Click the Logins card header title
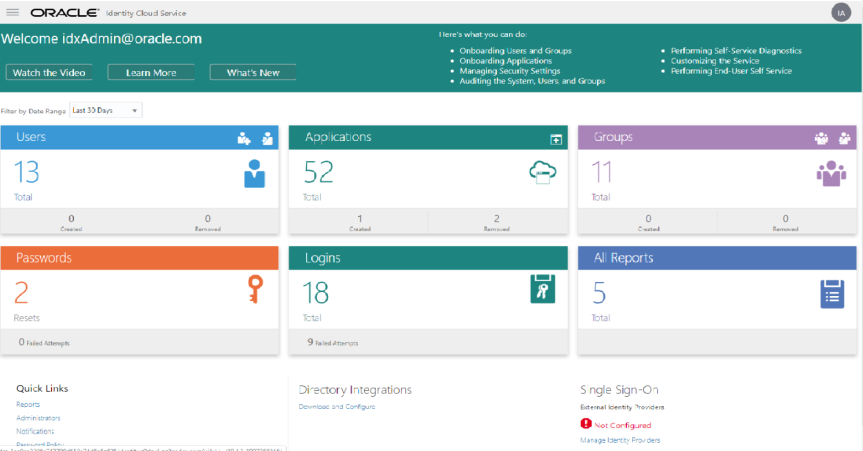 (x=323, y=258)
